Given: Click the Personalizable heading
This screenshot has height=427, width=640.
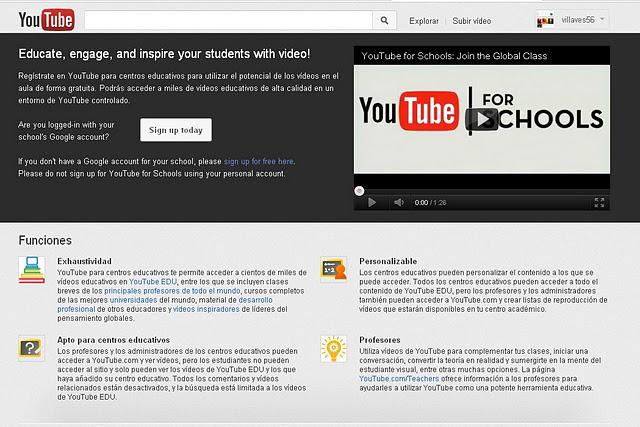Looking at the screenshot, I should pos(388,261).
